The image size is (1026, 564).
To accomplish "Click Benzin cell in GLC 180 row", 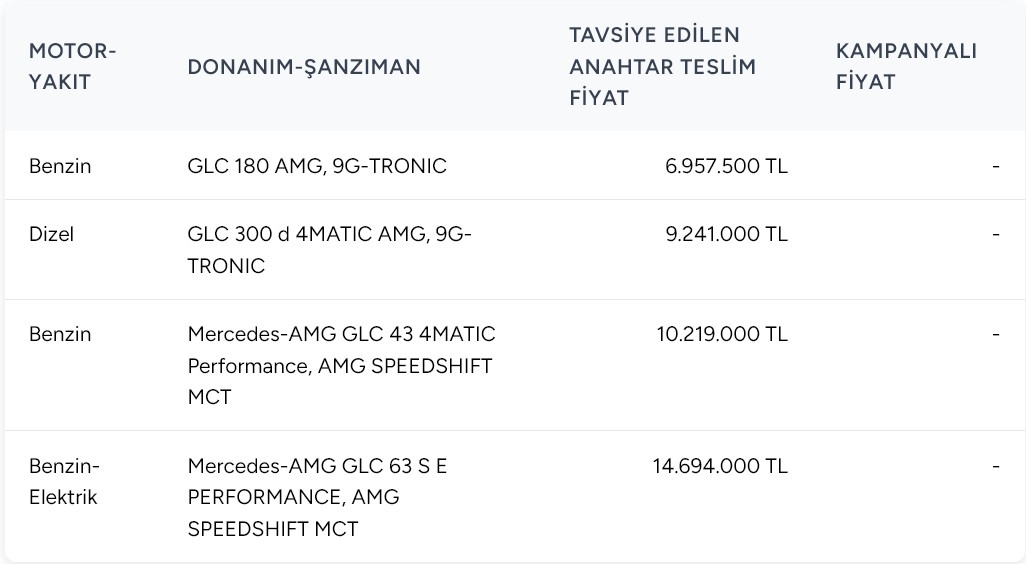I will click(60, 166).
